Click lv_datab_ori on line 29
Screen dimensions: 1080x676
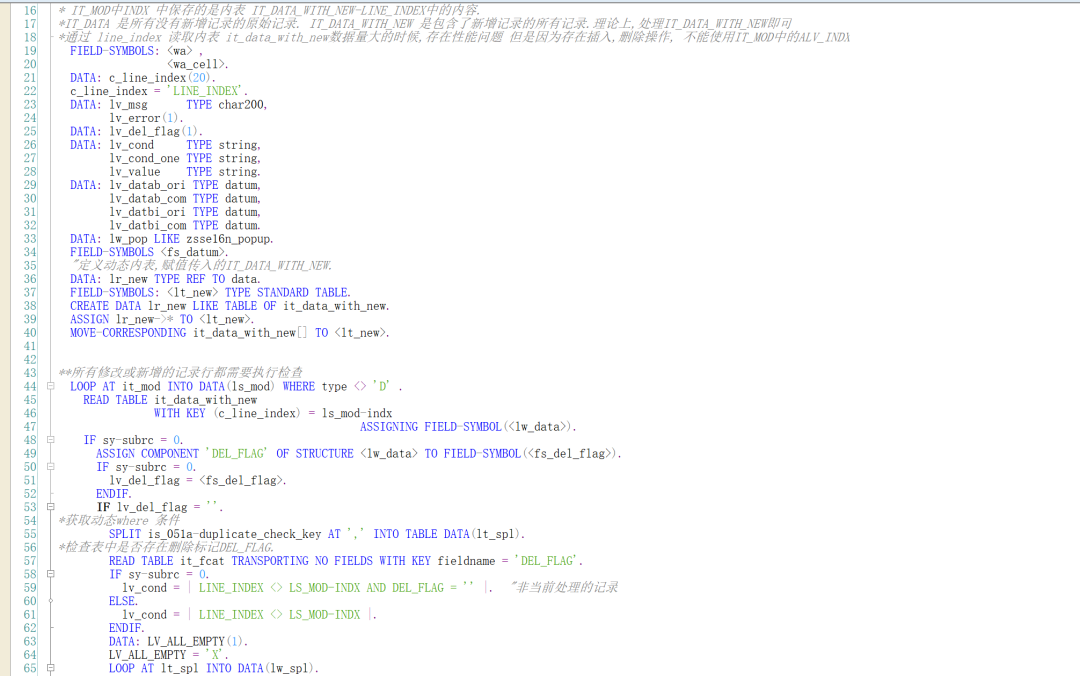click(x=147, y=185)
